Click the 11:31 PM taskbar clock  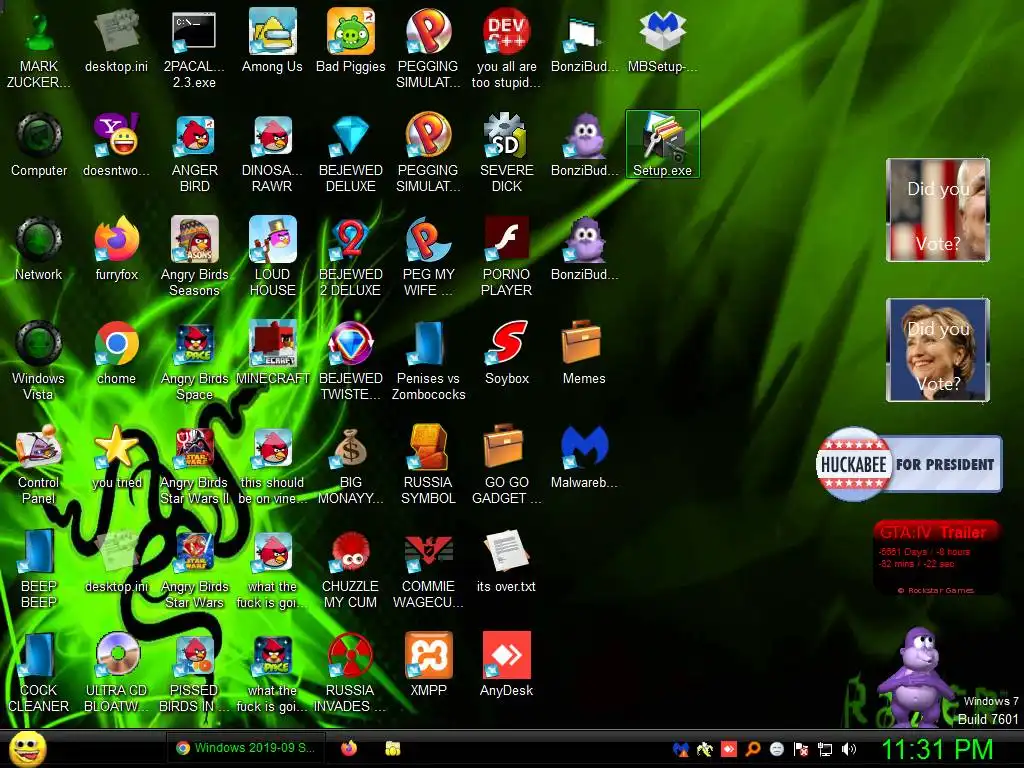pos(937,749)
